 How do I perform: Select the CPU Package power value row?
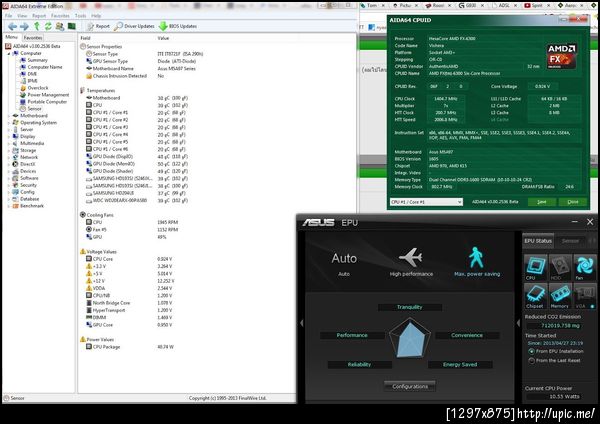(131, 347)
